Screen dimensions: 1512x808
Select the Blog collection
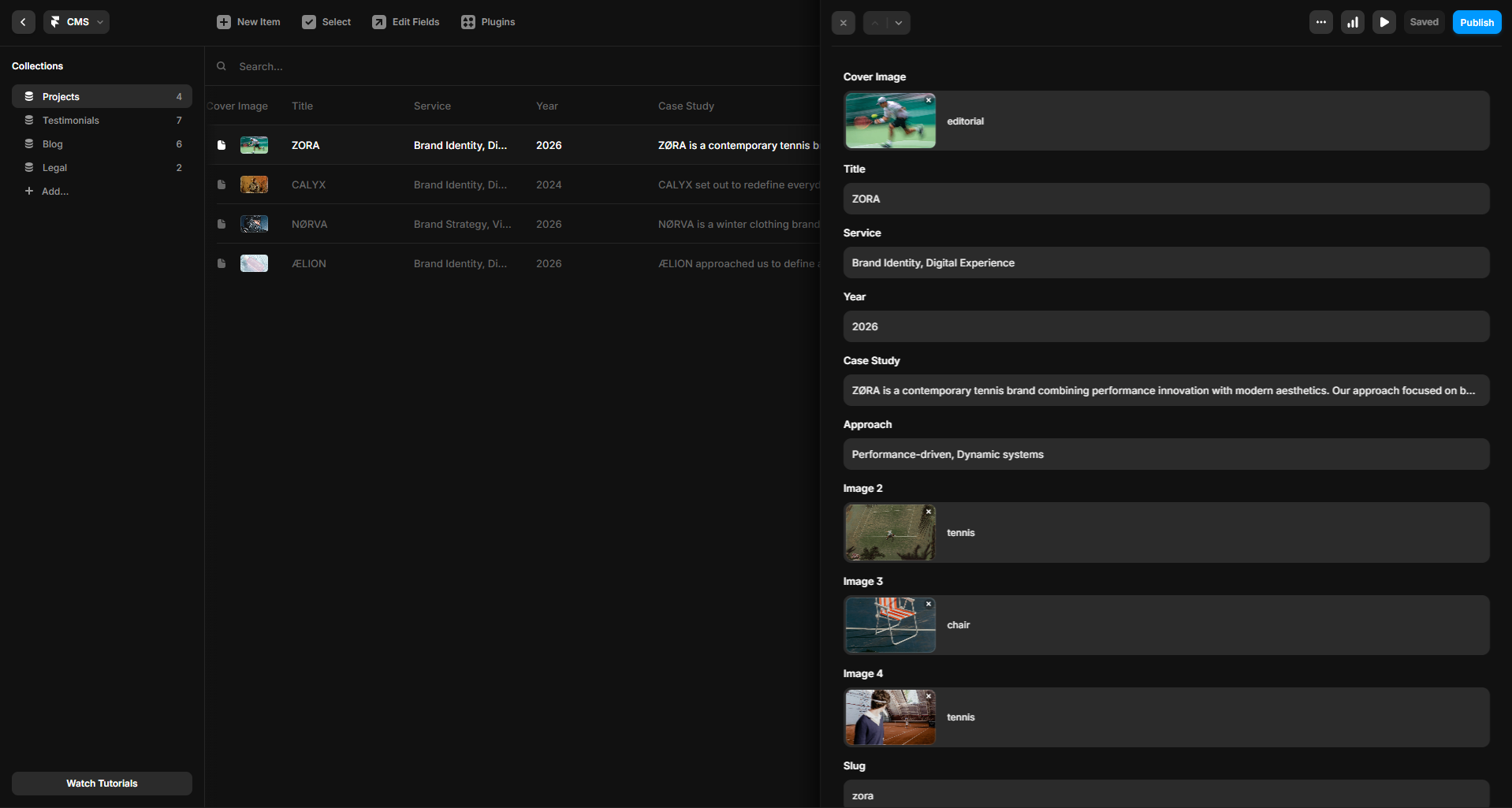click(53, 144)
